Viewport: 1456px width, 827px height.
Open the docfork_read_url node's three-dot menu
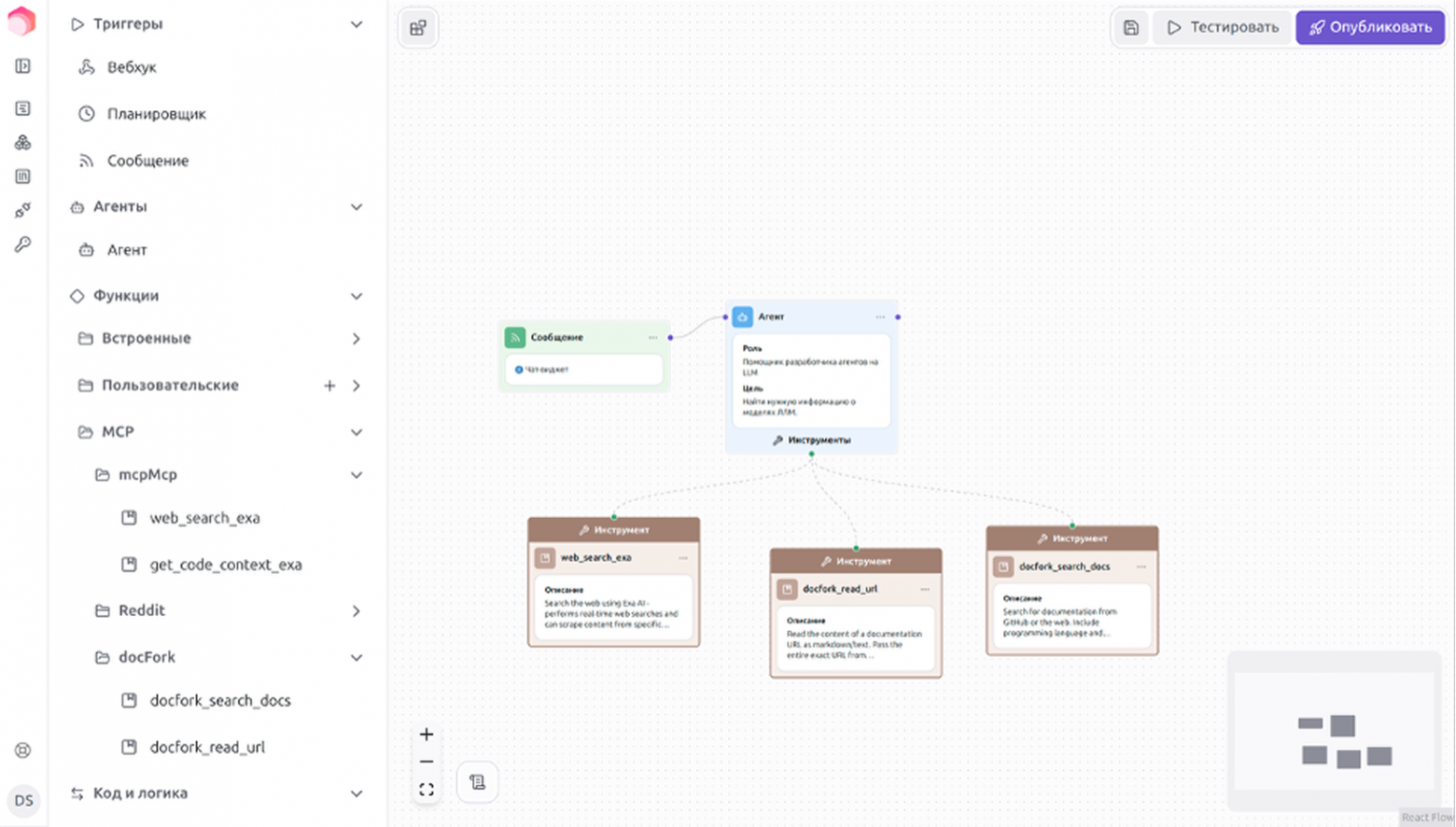coord(925,590)
